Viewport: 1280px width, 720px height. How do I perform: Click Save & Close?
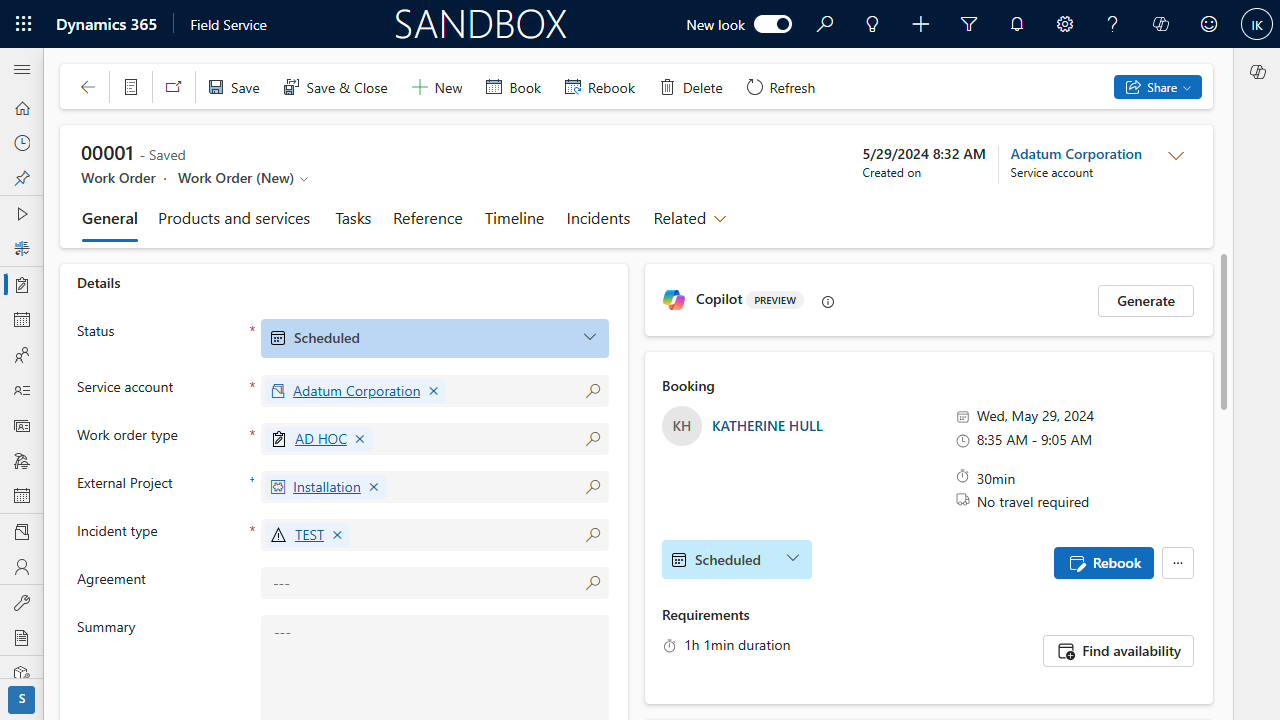point(336,88)
